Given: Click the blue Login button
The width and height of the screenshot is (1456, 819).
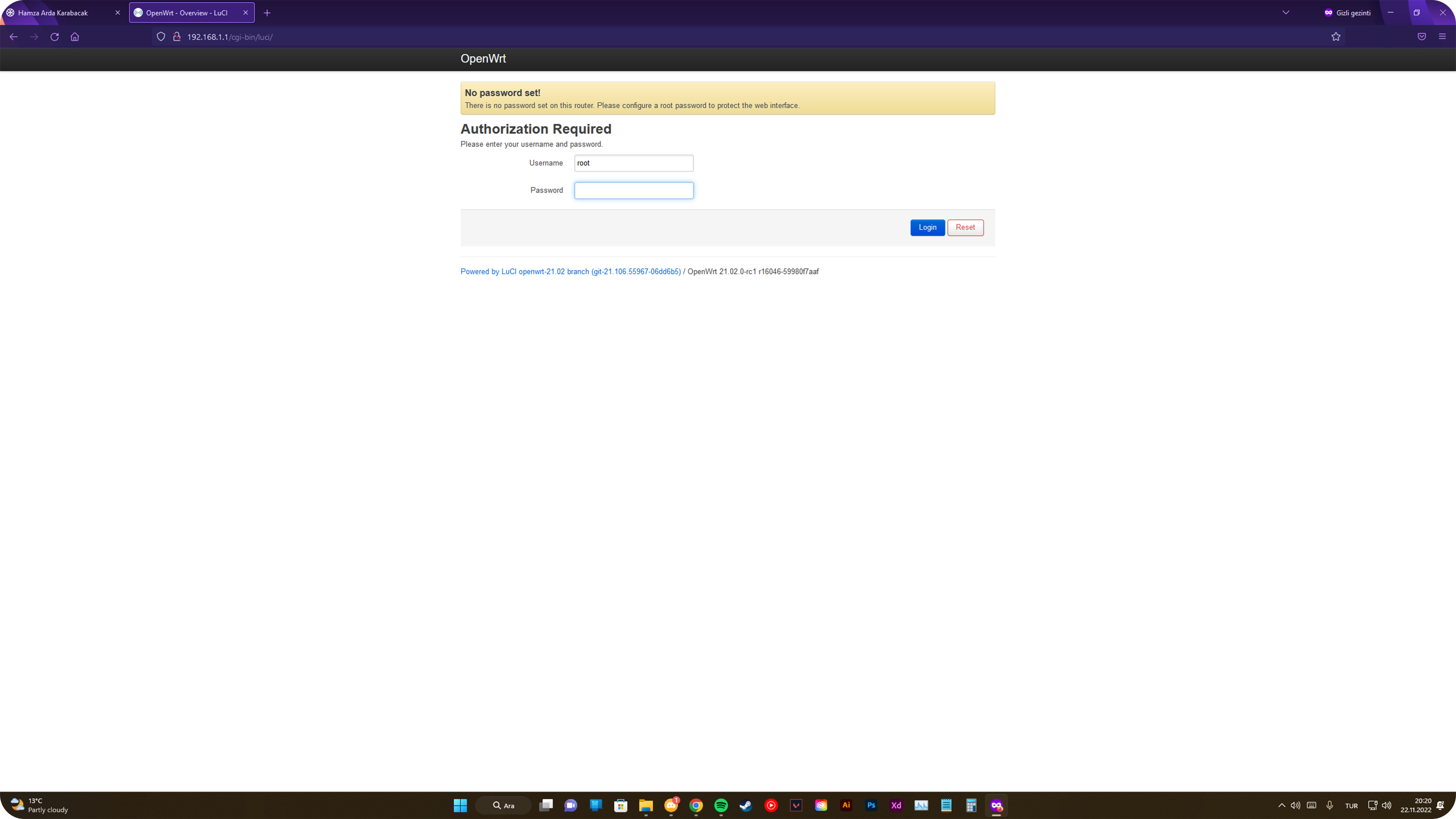Looking at the screenshot, I should (927, 227).
